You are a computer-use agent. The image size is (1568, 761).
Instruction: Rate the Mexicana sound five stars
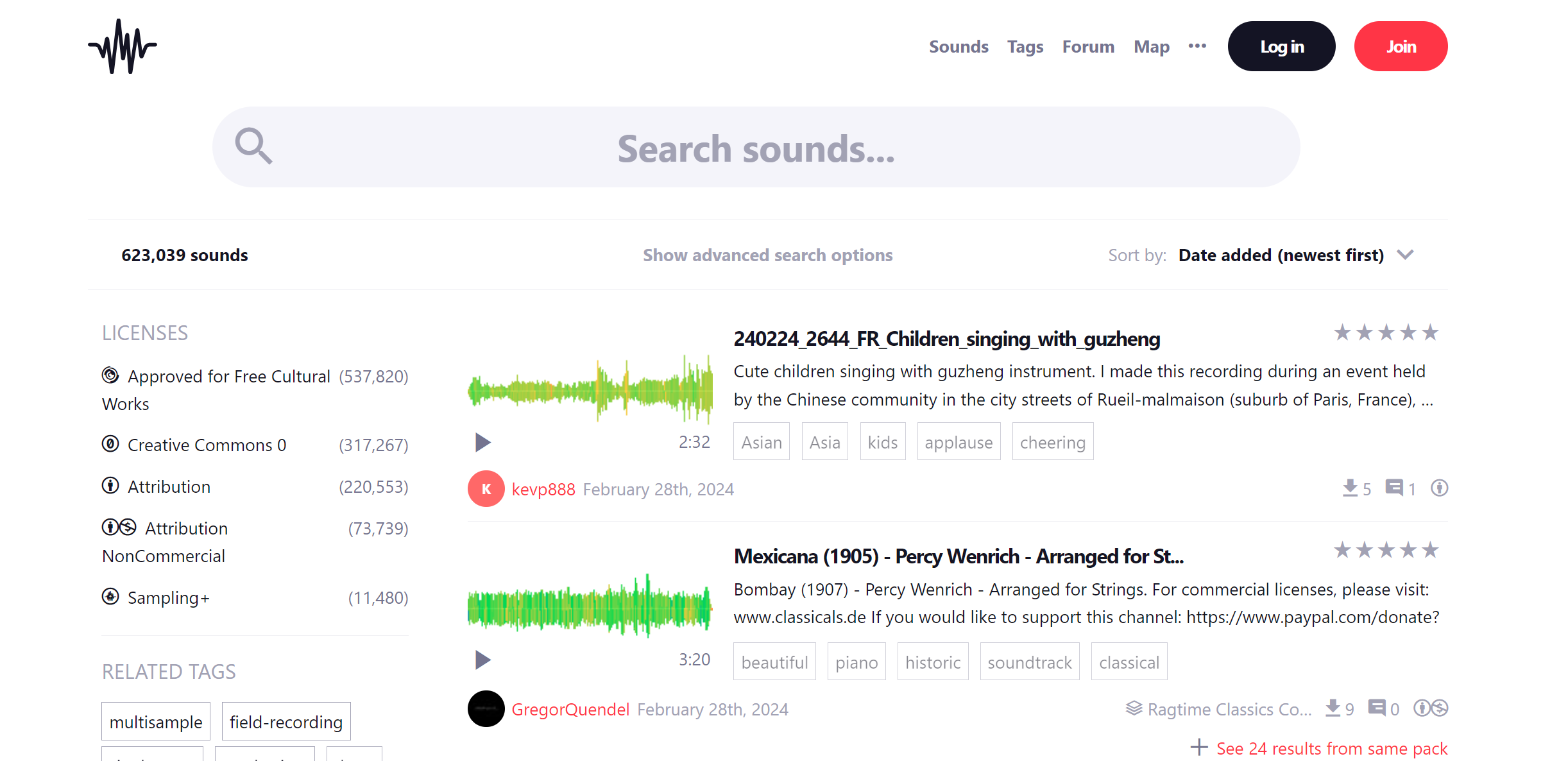[x=1431, y=549]
